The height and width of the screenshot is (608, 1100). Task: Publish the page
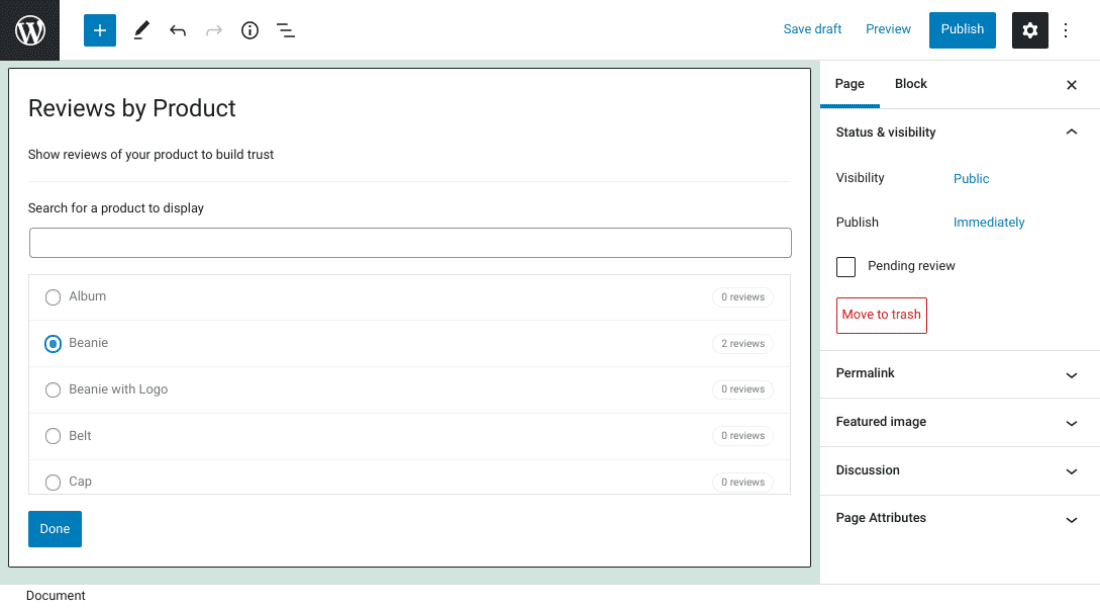pos(962,30)
